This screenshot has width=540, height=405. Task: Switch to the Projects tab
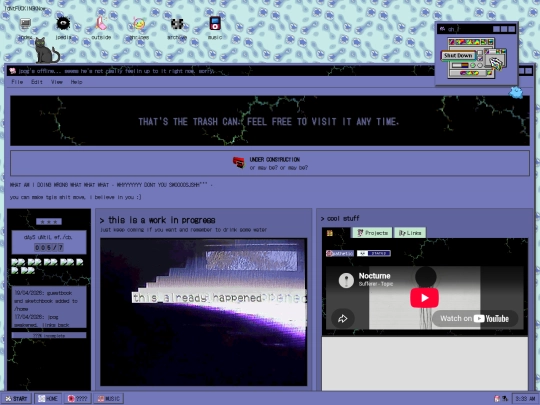(372, 233)
